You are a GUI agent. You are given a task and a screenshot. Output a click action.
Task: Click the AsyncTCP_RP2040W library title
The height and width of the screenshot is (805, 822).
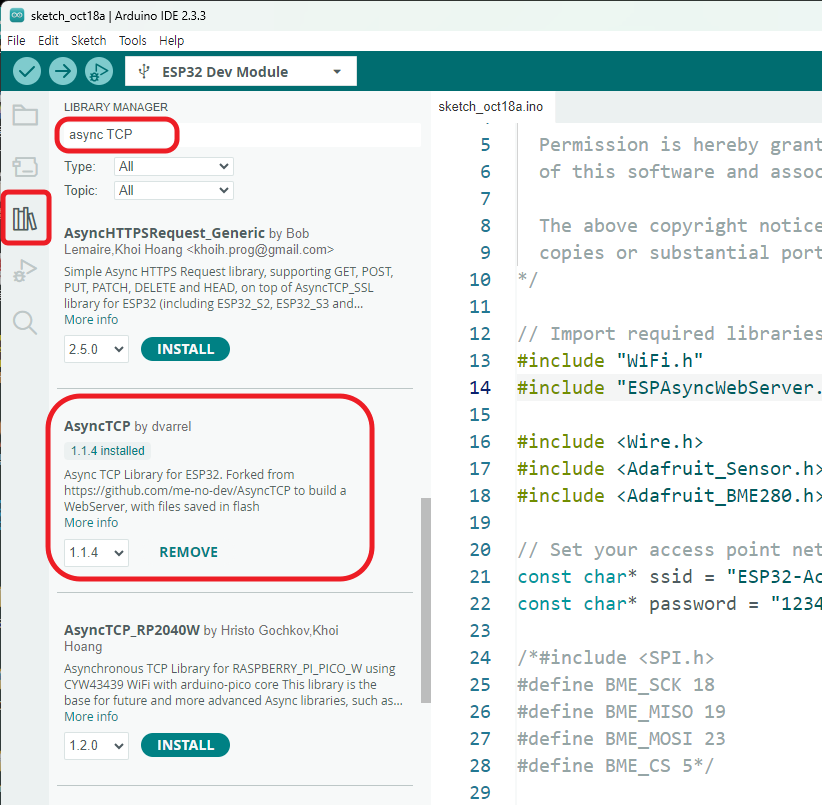(132, 630)
